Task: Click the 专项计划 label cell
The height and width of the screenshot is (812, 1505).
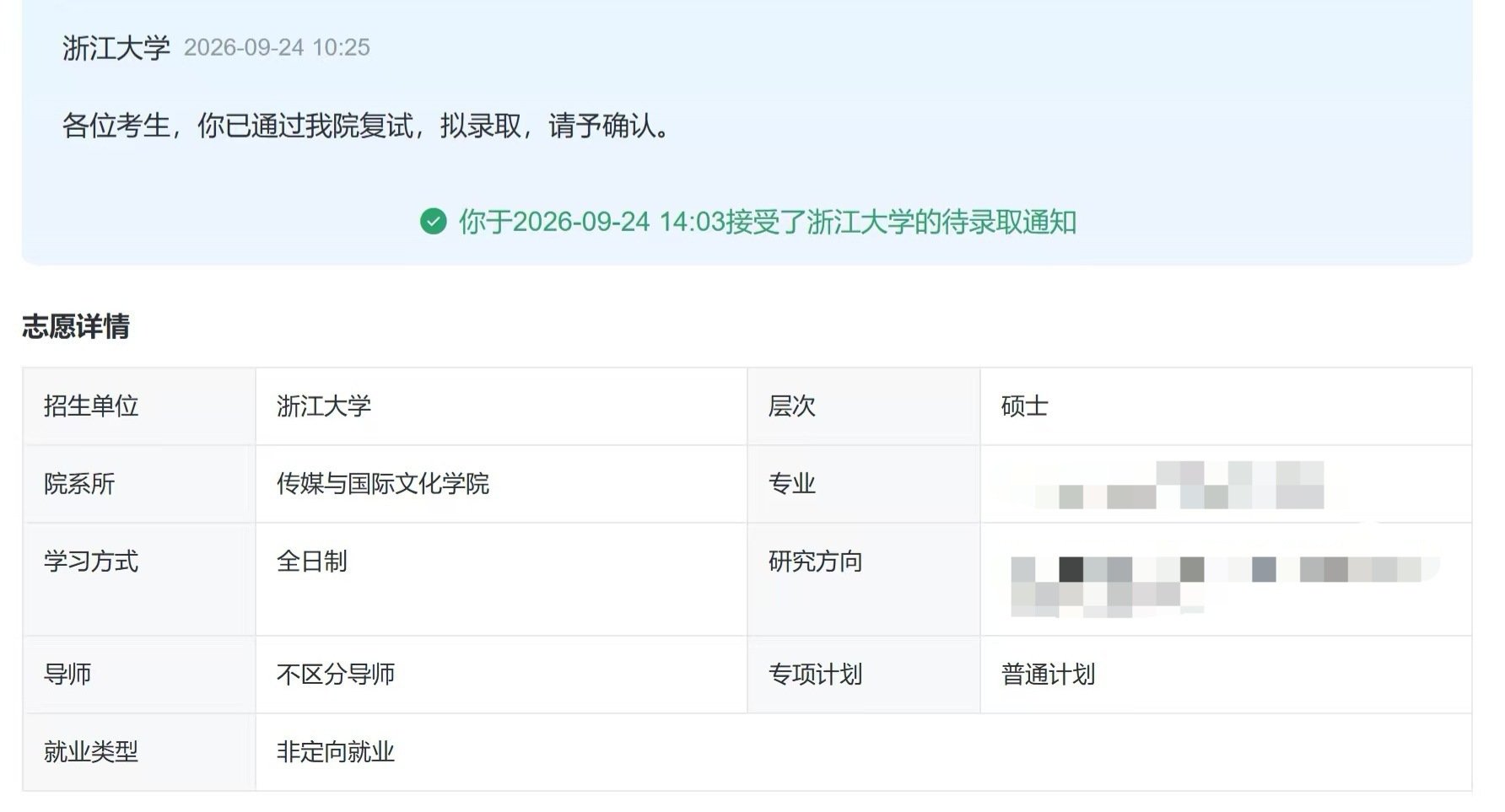Action: point(864,675)
